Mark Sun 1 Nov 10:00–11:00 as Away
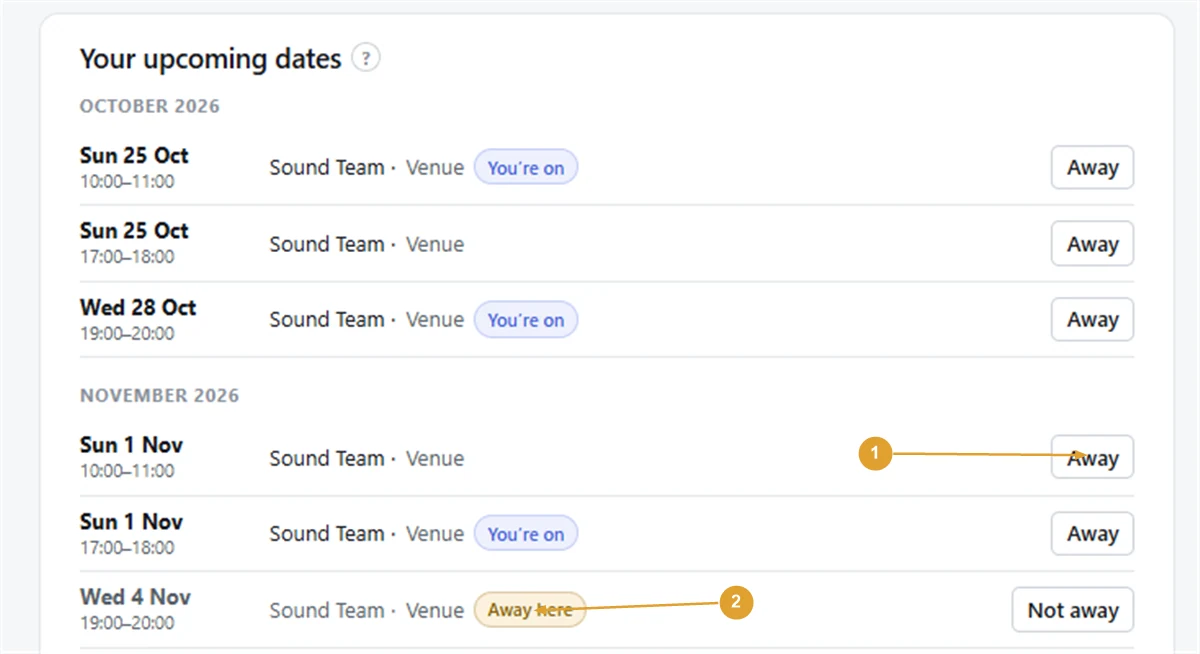Viewport: 1200px width, 654px height. coord(1092,458)
